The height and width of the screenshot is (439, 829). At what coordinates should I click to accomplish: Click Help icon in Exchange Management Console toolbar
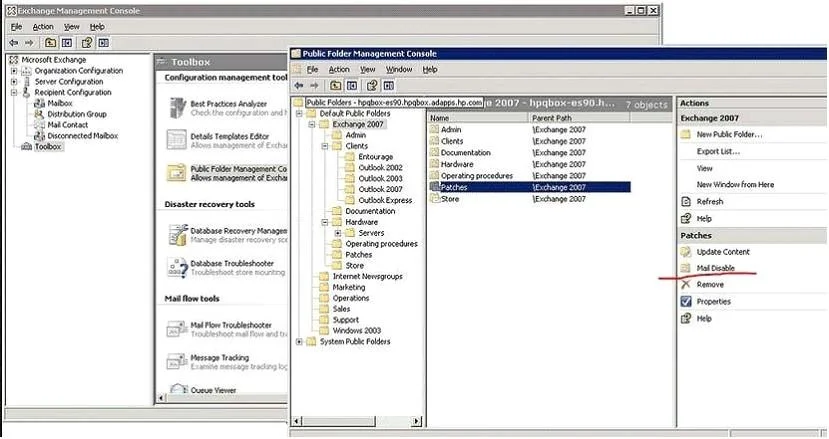87,43
